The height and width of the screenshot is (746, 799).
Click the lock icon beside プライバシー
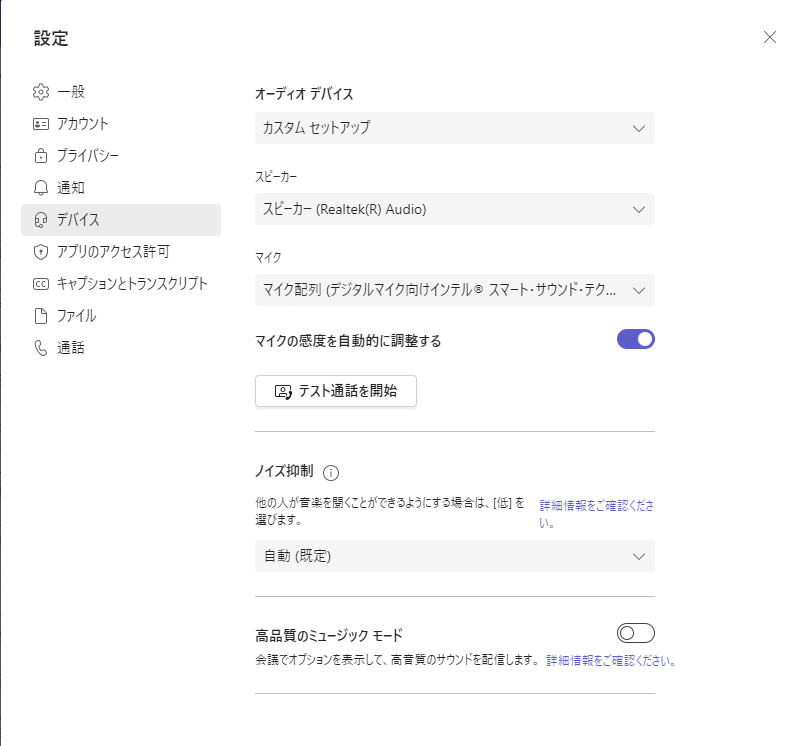pos(41,155)
